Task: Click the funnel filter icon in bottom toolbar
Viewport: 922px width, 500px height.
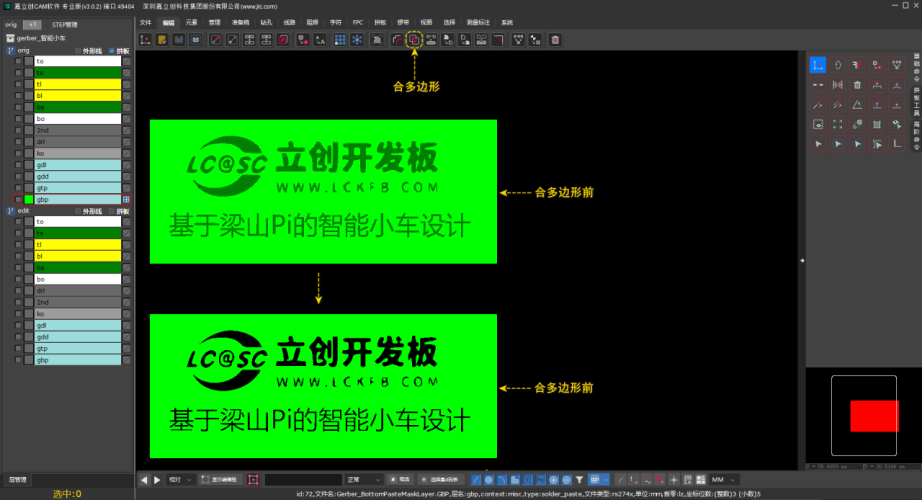Action: pos(579,480)
